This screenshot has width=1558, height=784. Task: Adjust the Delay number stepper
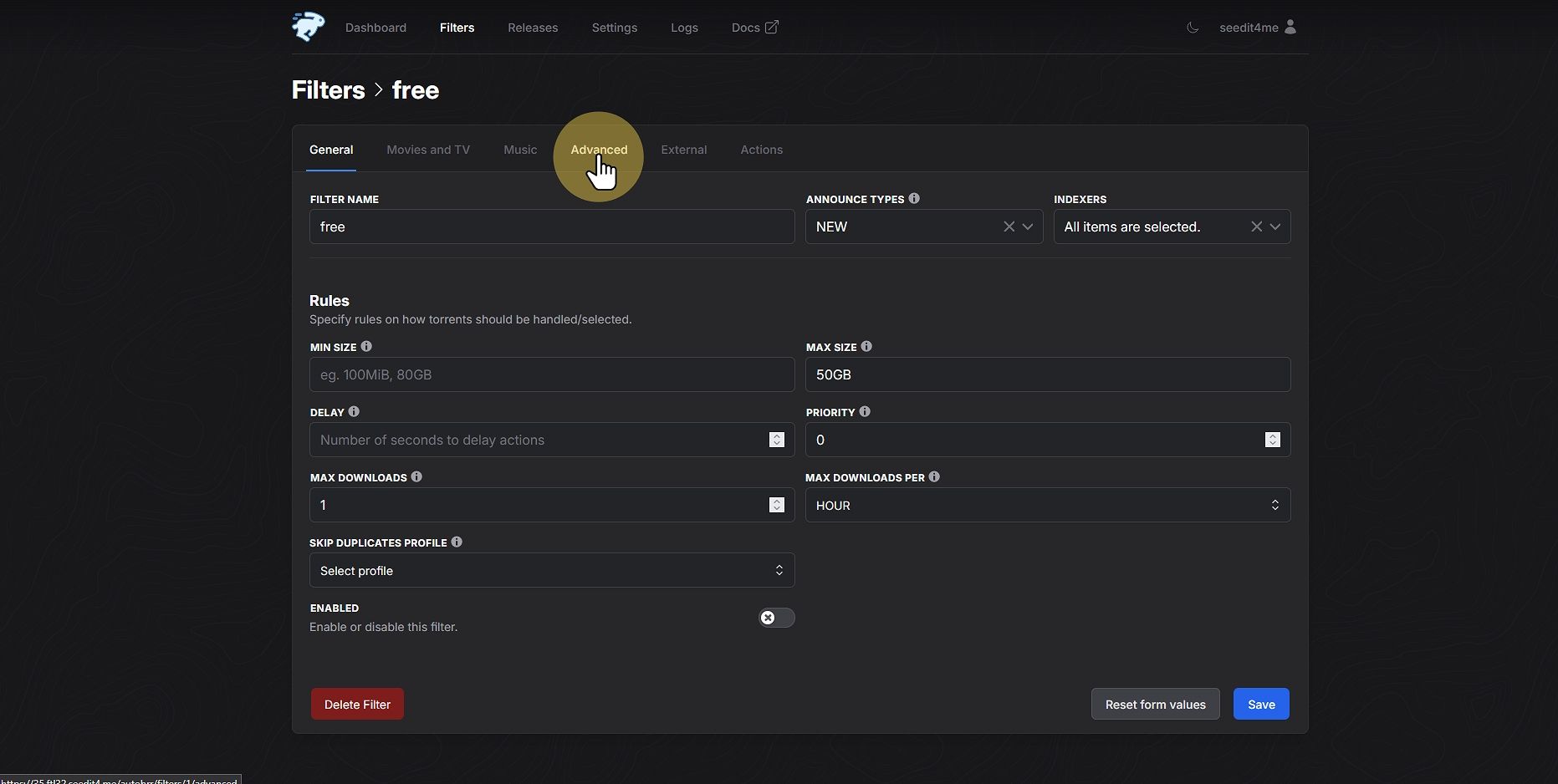[777, 440]
